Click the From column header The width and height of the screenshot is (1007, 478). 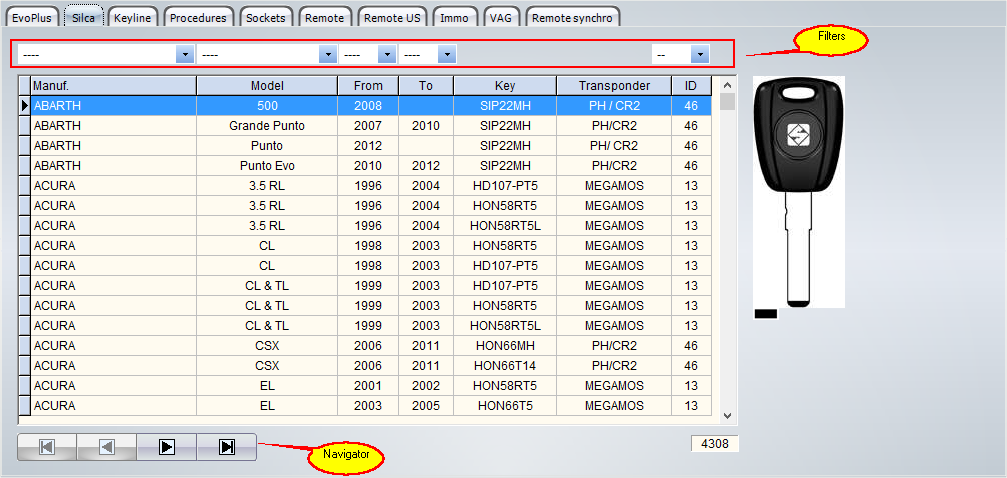point(368,85)
